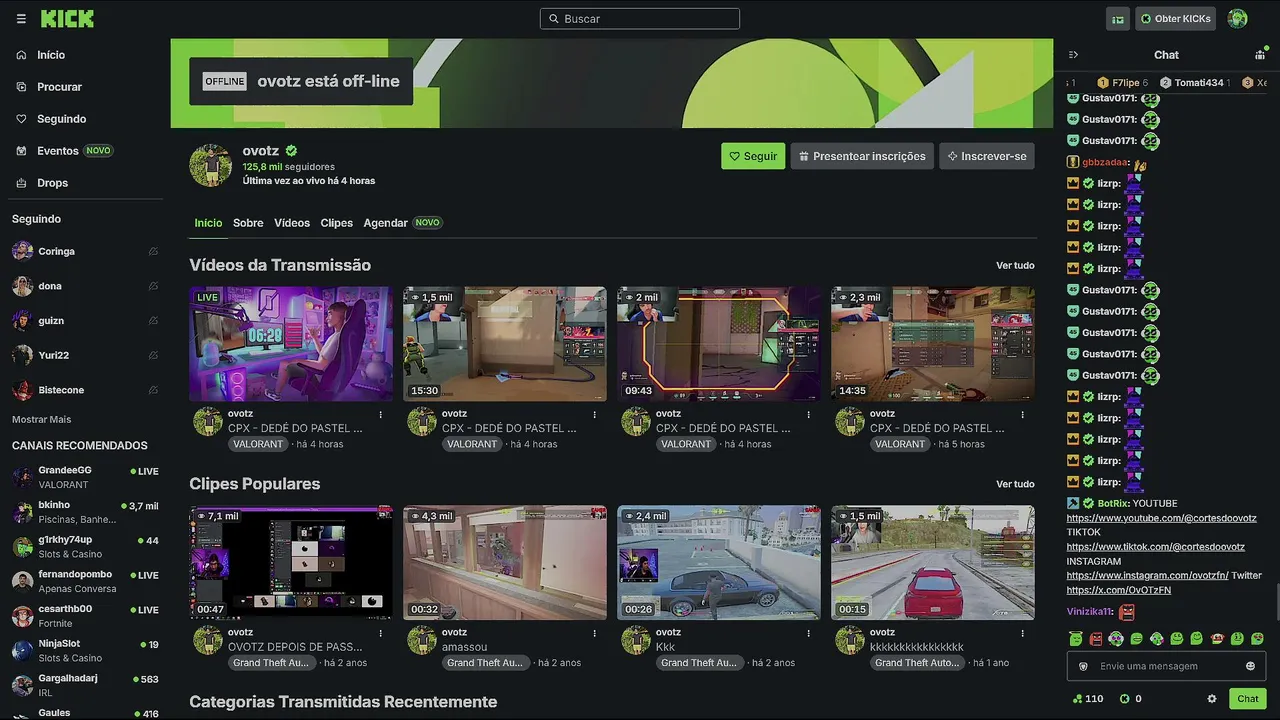
Task: Open options for the 15:30 video
Action: (594, 414)
